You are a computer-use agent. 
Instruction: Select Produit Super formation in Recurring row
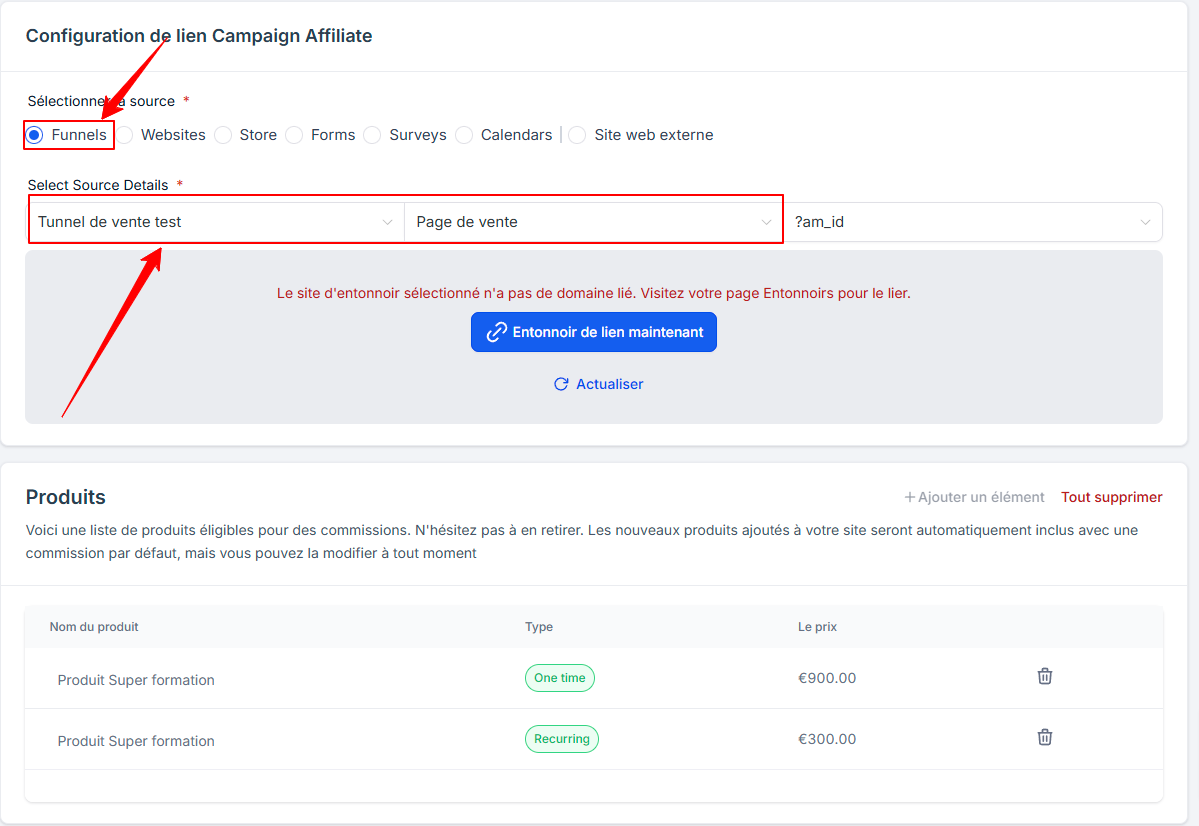tap(136, 741)
